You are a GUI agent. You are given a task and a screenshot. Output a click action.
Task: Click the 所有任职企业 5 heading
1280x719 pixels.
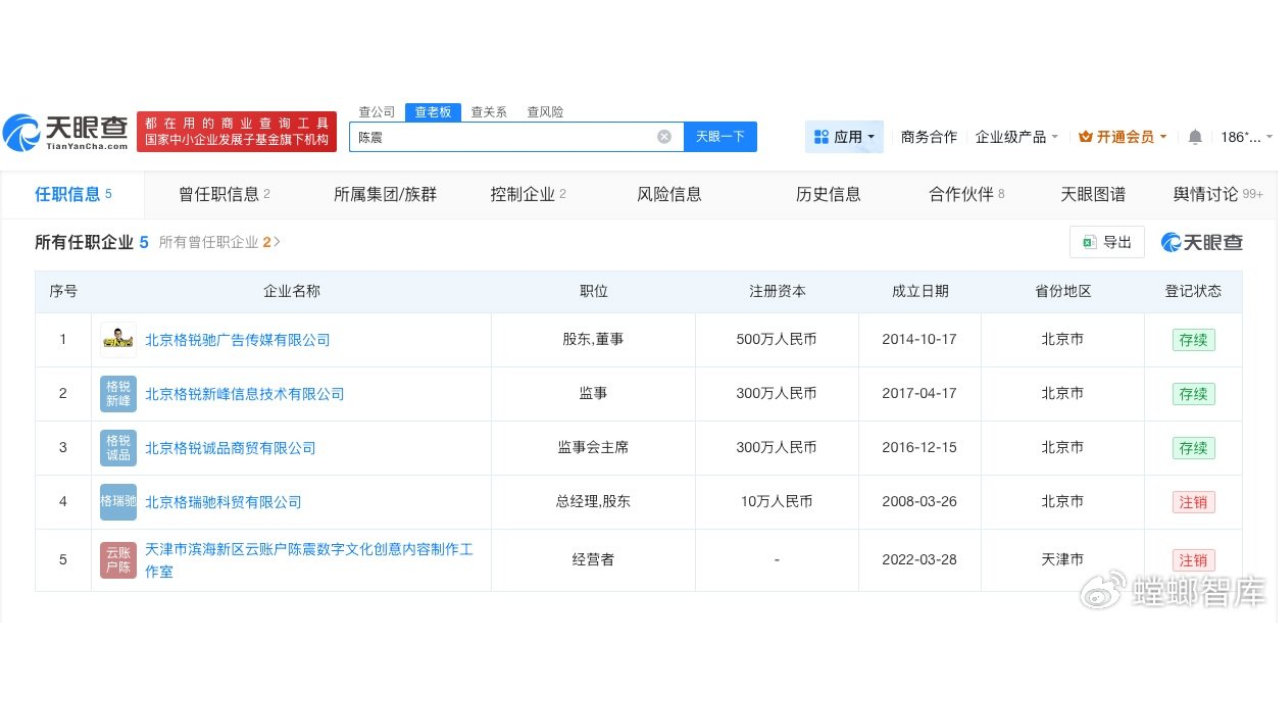click(x=92, y=242)
